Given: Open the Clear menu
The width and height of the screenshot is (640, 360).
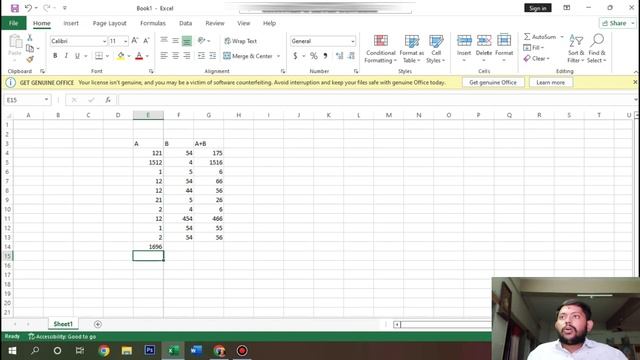Looking at the screenshot, I should pyautogui.click(x=536, y=59).
